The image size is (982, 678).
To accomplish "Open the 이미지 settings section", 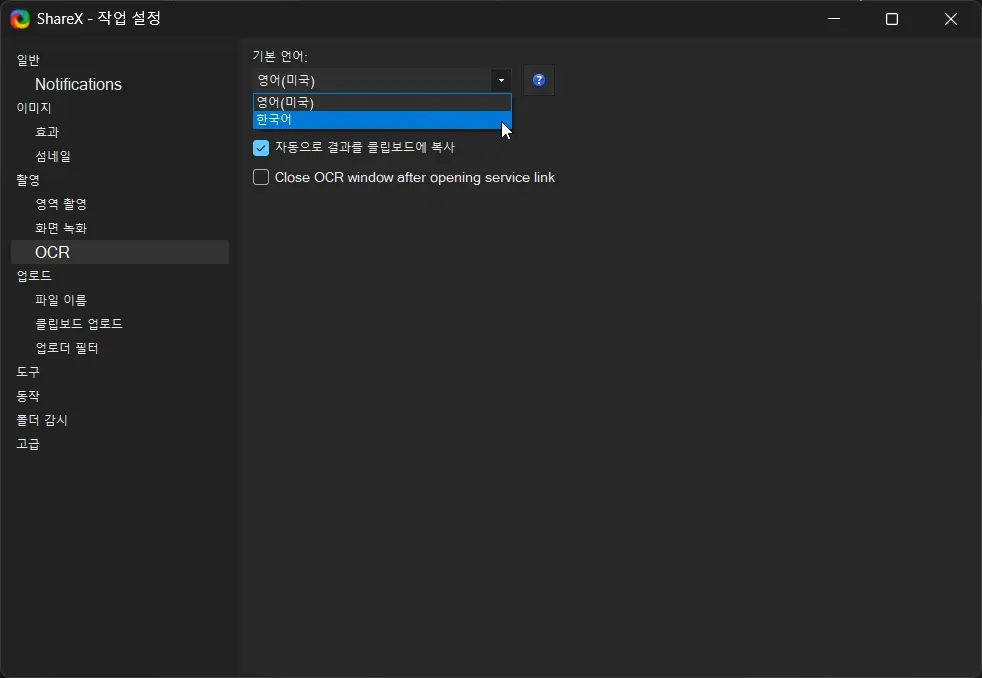I will pos(34,108).
